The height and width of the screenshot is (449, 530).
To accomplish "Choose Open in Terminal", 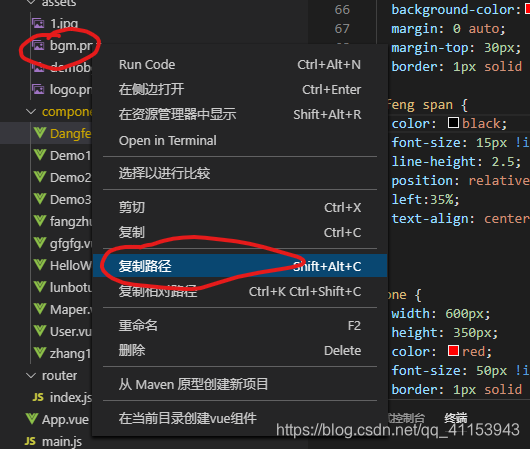I will coord(240,141).
